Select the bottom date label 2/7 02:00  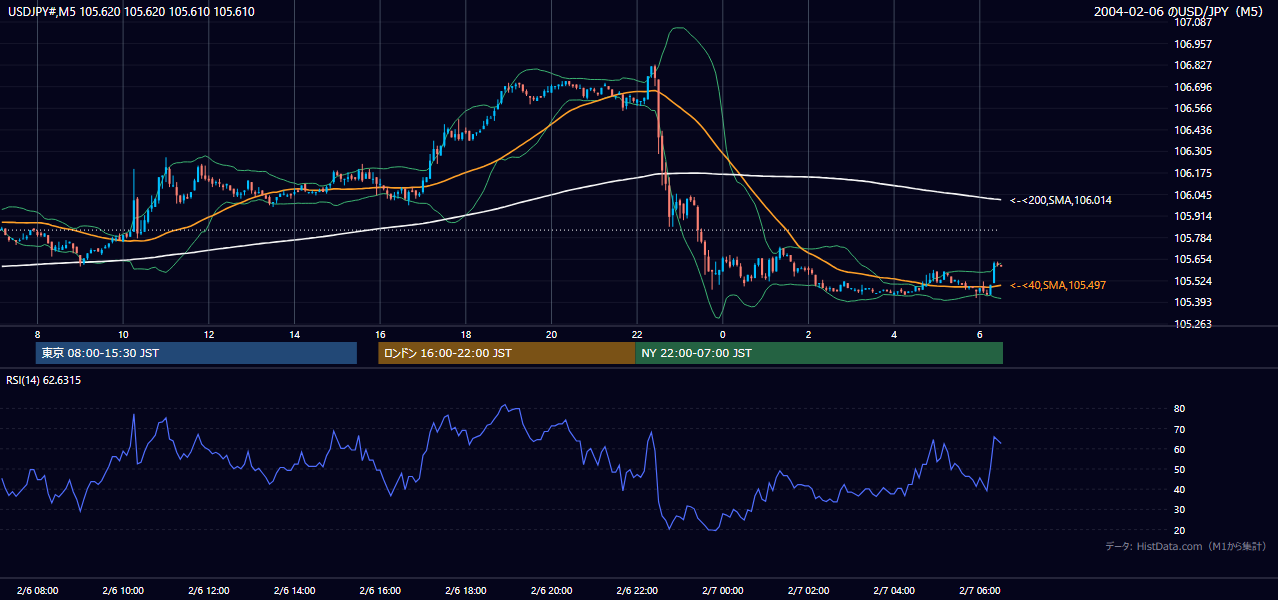pos(808,591)
